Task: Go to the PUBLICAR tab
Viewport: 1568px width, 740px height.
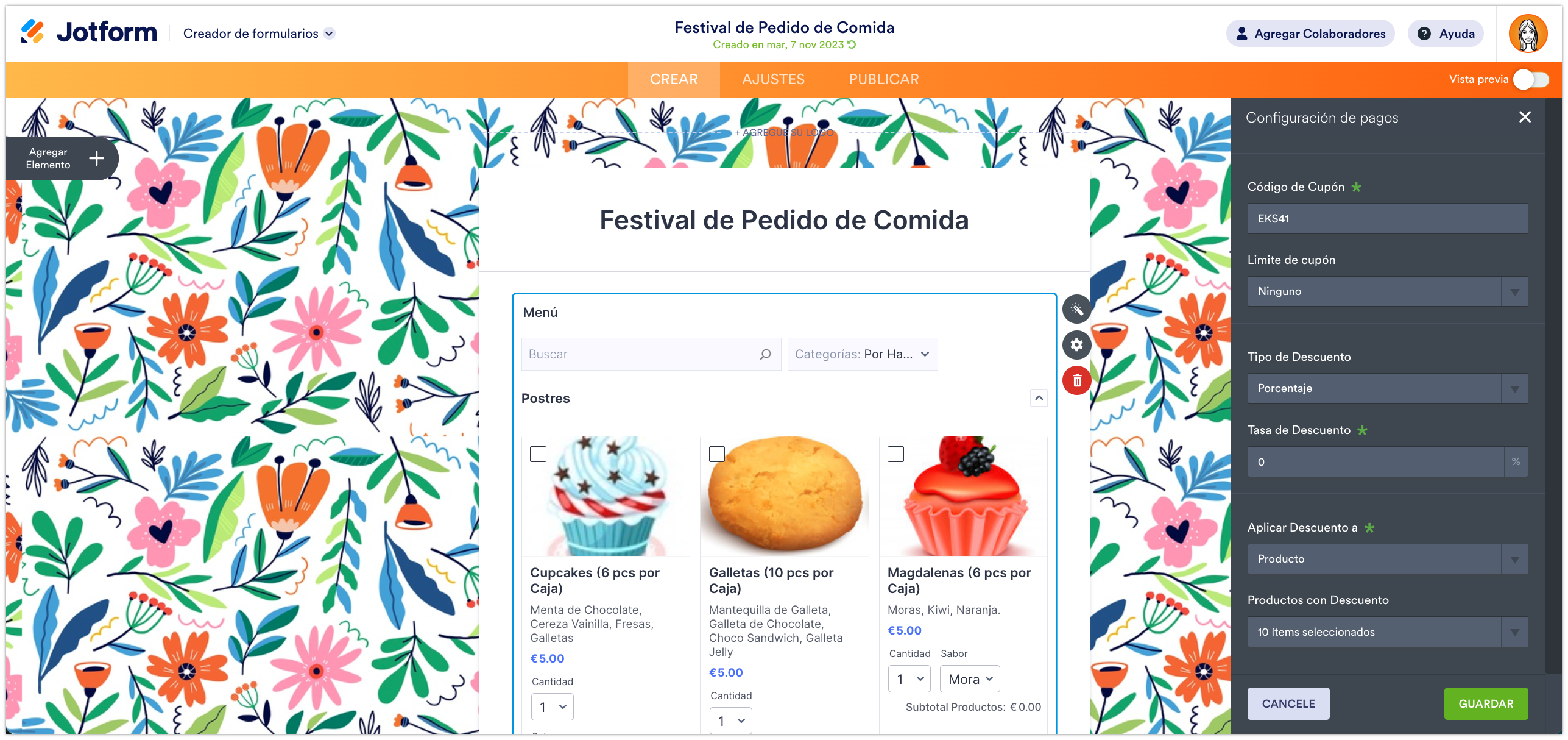Action: coord(883,79)
